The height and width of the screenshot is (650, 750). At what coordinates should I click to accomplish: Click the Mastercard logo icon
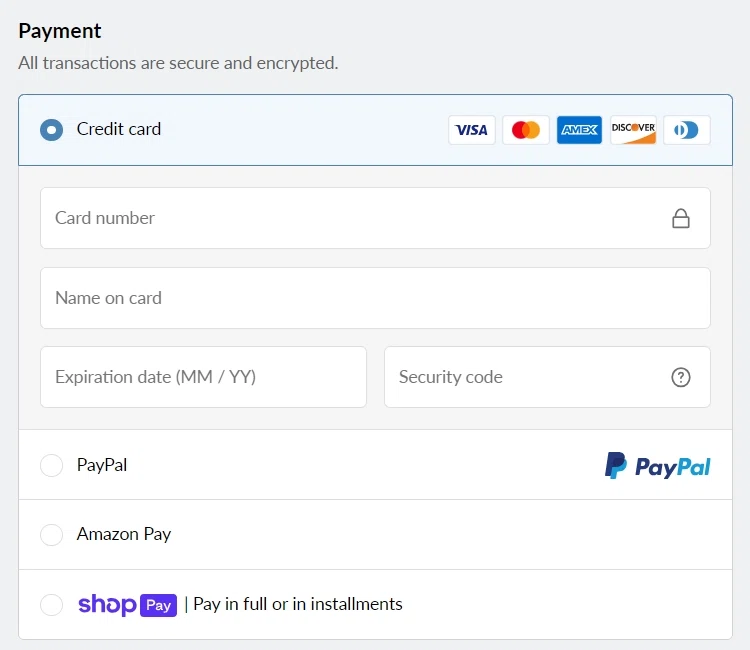[526, 130]
